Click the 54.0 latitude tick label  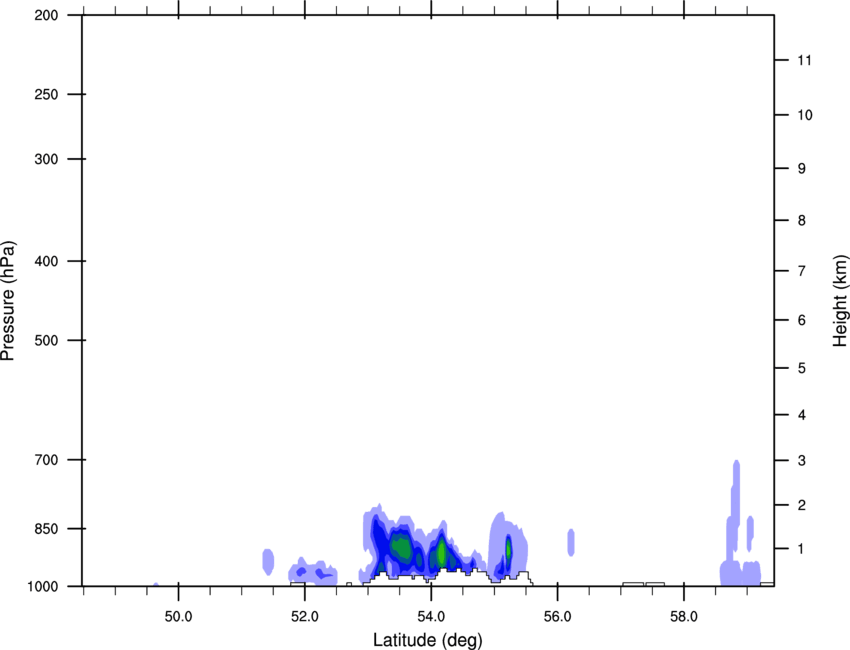pos(431,617)
